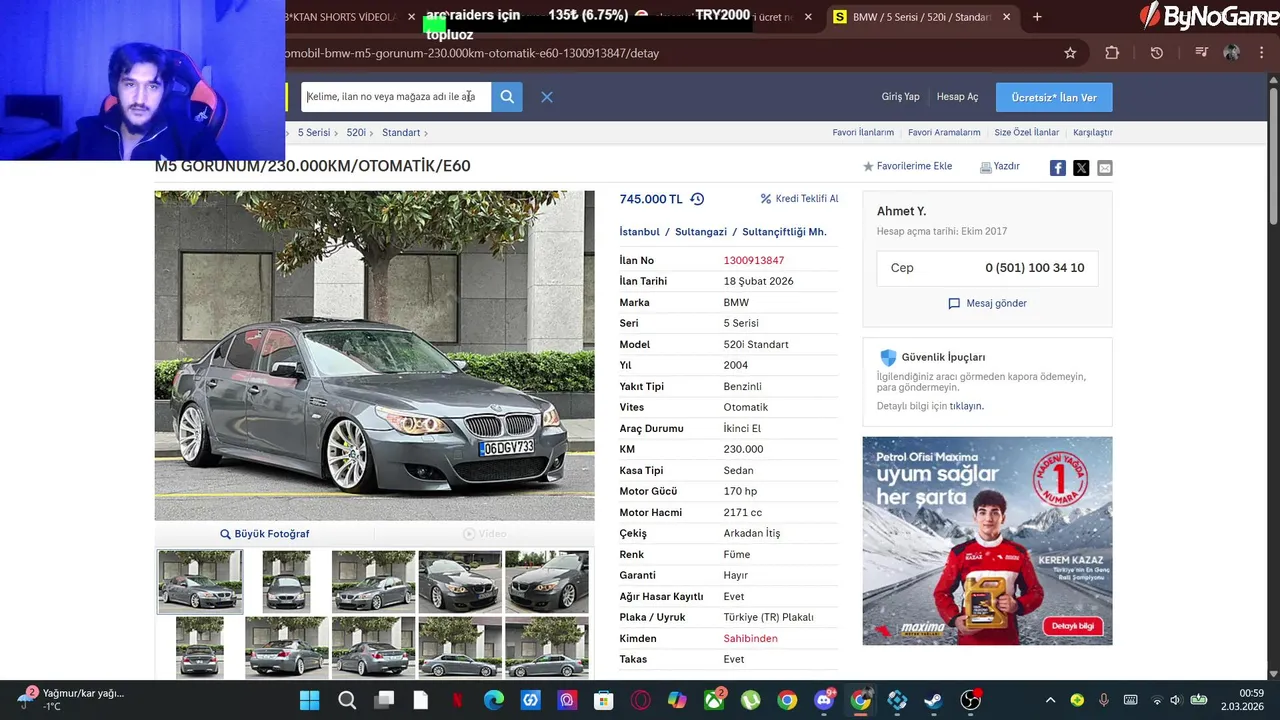Click the tıklayın link in Güvenlik İpuçları
1280x720 pixels.
(966, 406)
